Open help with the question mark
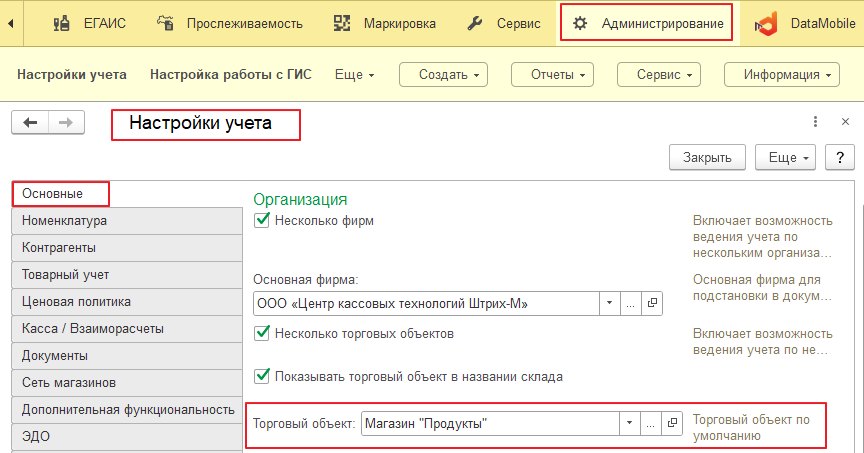 pos(840,158)
